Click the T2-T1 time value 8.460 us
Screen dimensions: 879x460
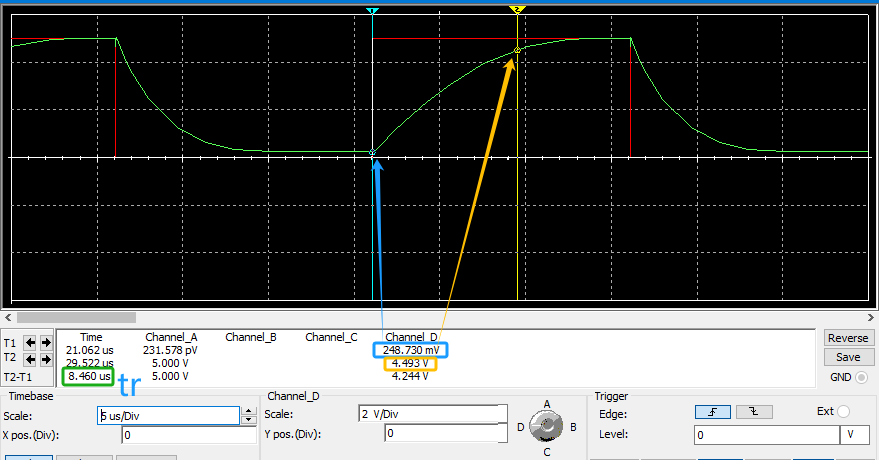tap(89, 377)
